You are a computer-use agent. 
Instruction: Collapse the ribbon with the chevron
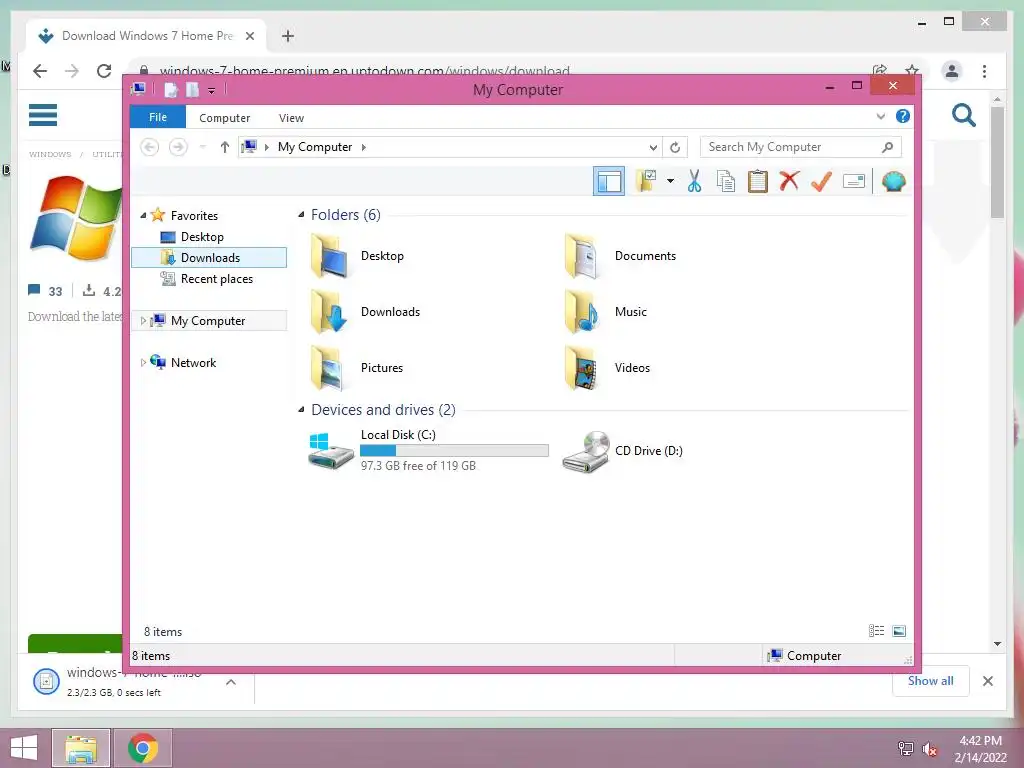pyautogui.click(x=880, y=117)
